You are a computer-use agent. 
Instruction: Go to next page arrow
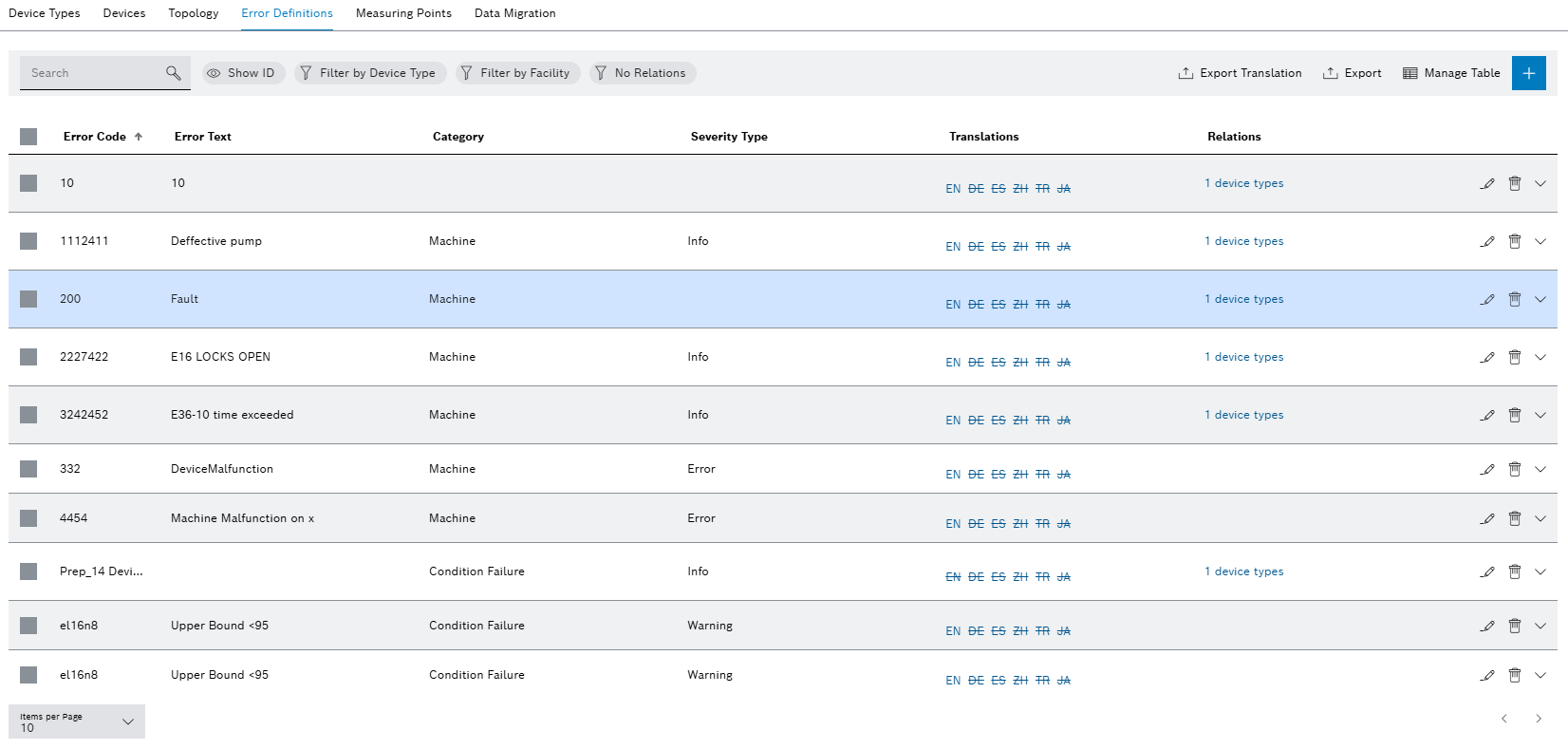[1539, 719]
